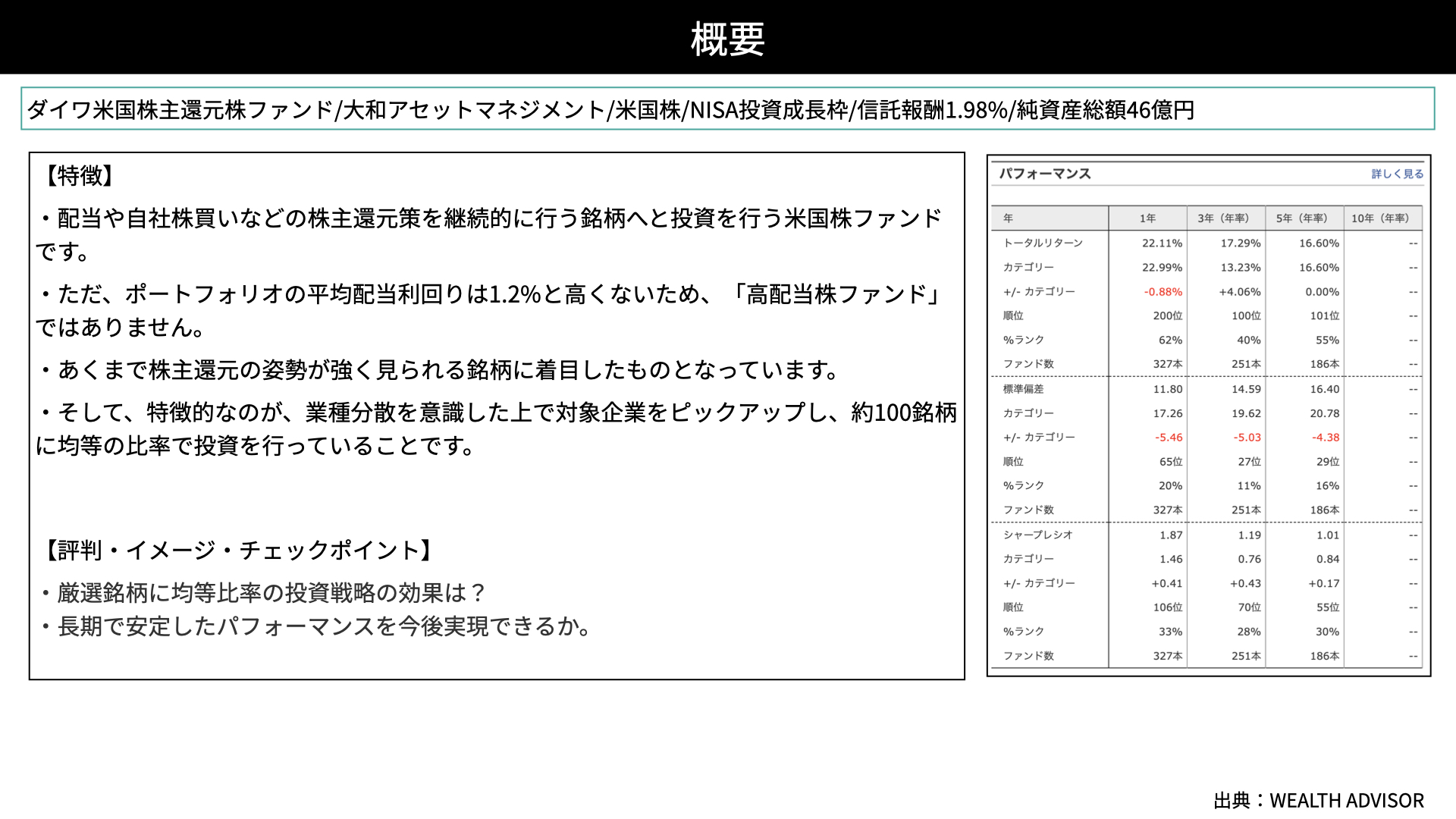Click the red -5.46 value

click(x=1169, y=438)
